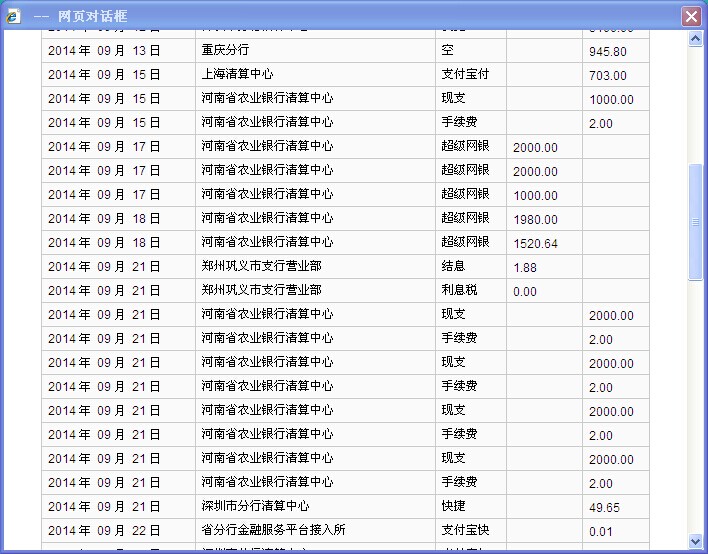Click the vertical scrollbar thumb
The width and height of the screenshot is (708, 554).
(696, 222)
